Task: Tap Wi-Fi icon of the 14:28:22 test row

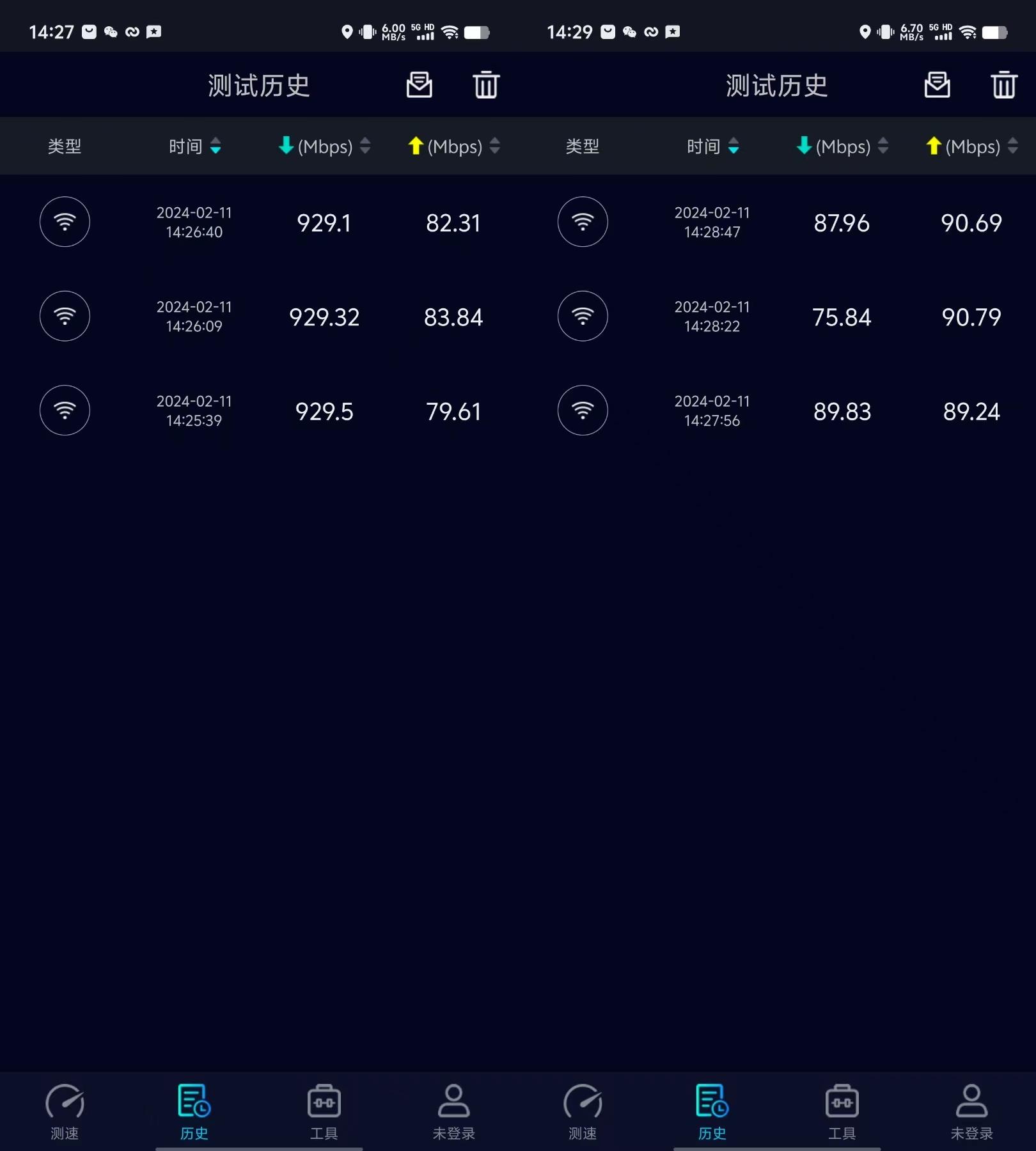Action: [x=583, y=316]
